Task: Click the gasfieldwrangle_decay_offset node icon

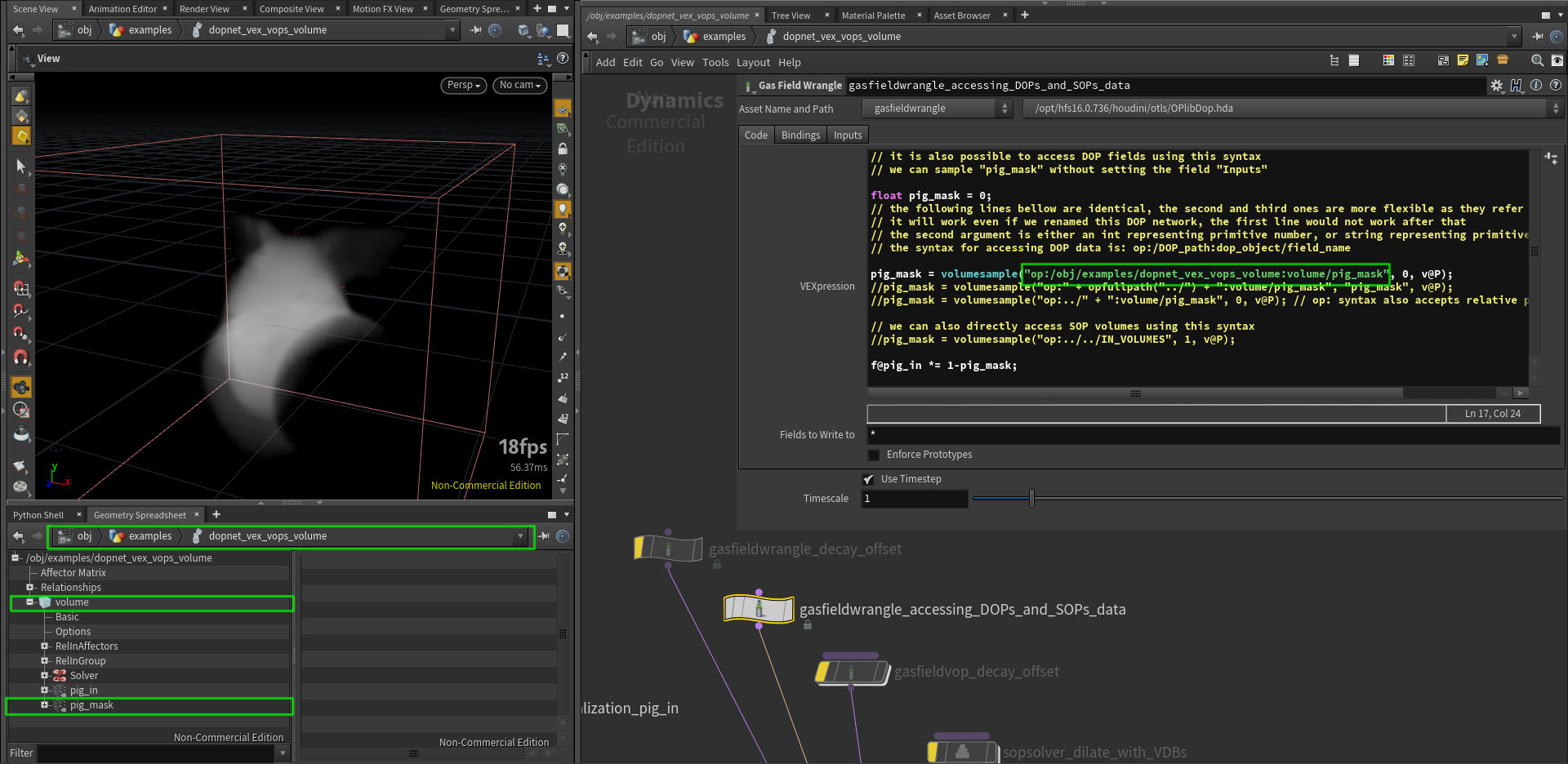Action: tap(668, 549)
